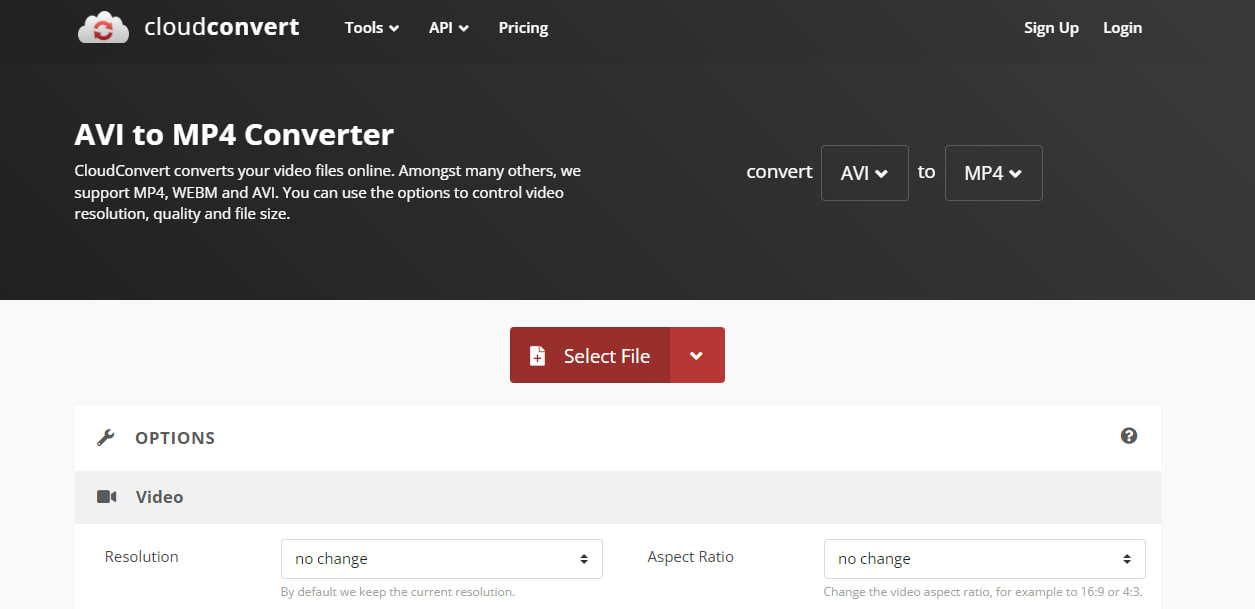1255x609 pixels.
Task: Click the question mark help icon
Action: (x=1129, y=436)
